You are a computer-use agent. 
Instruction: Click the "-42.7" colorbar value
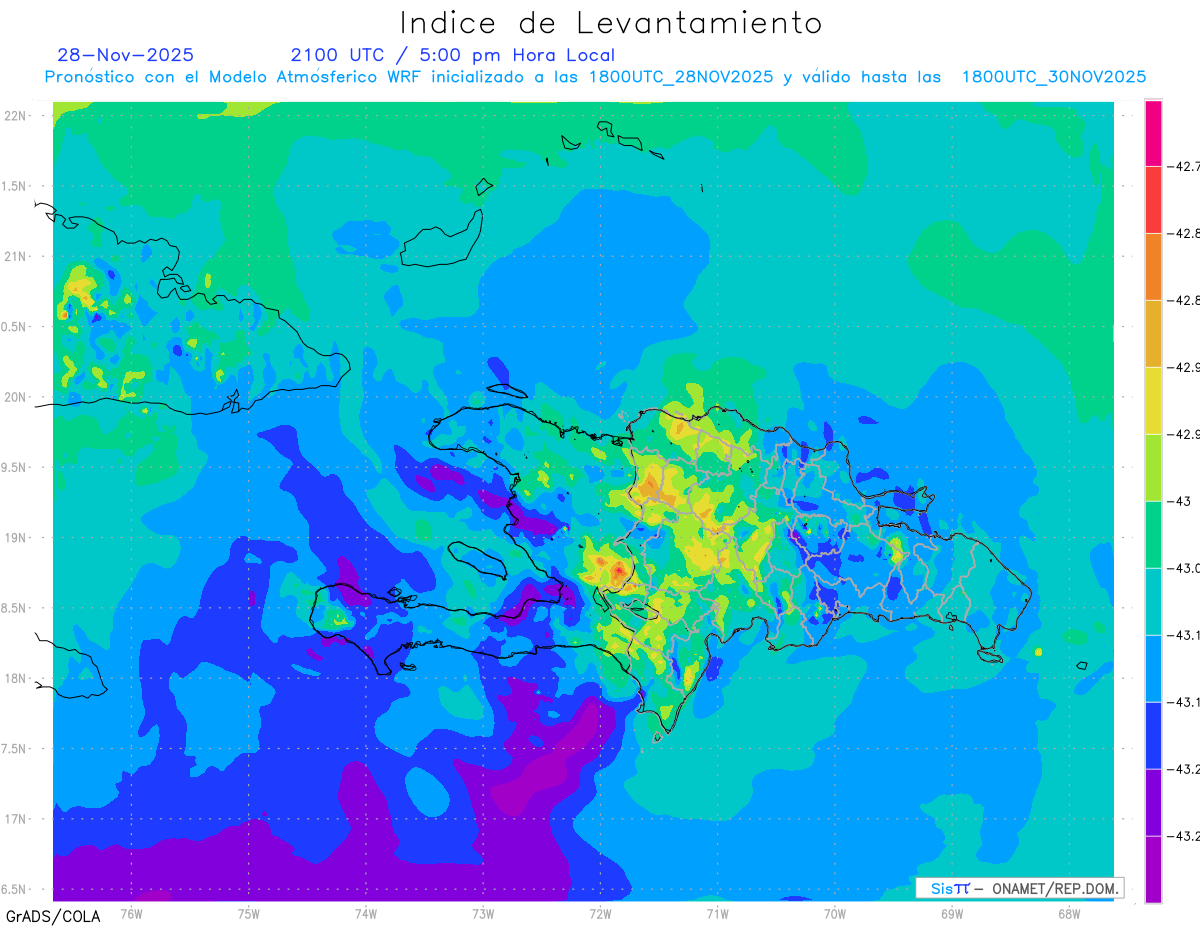coord(1184,166)
